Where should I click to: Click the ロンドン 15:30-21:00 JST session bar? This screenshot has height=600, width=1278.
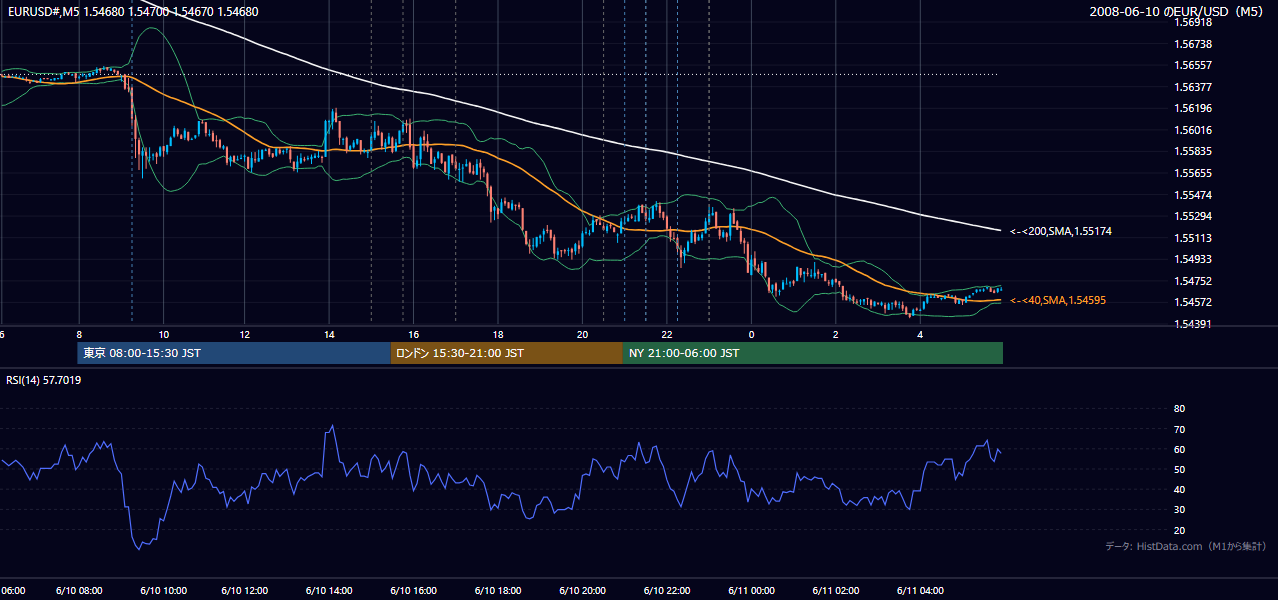click(x=507, y=353)
